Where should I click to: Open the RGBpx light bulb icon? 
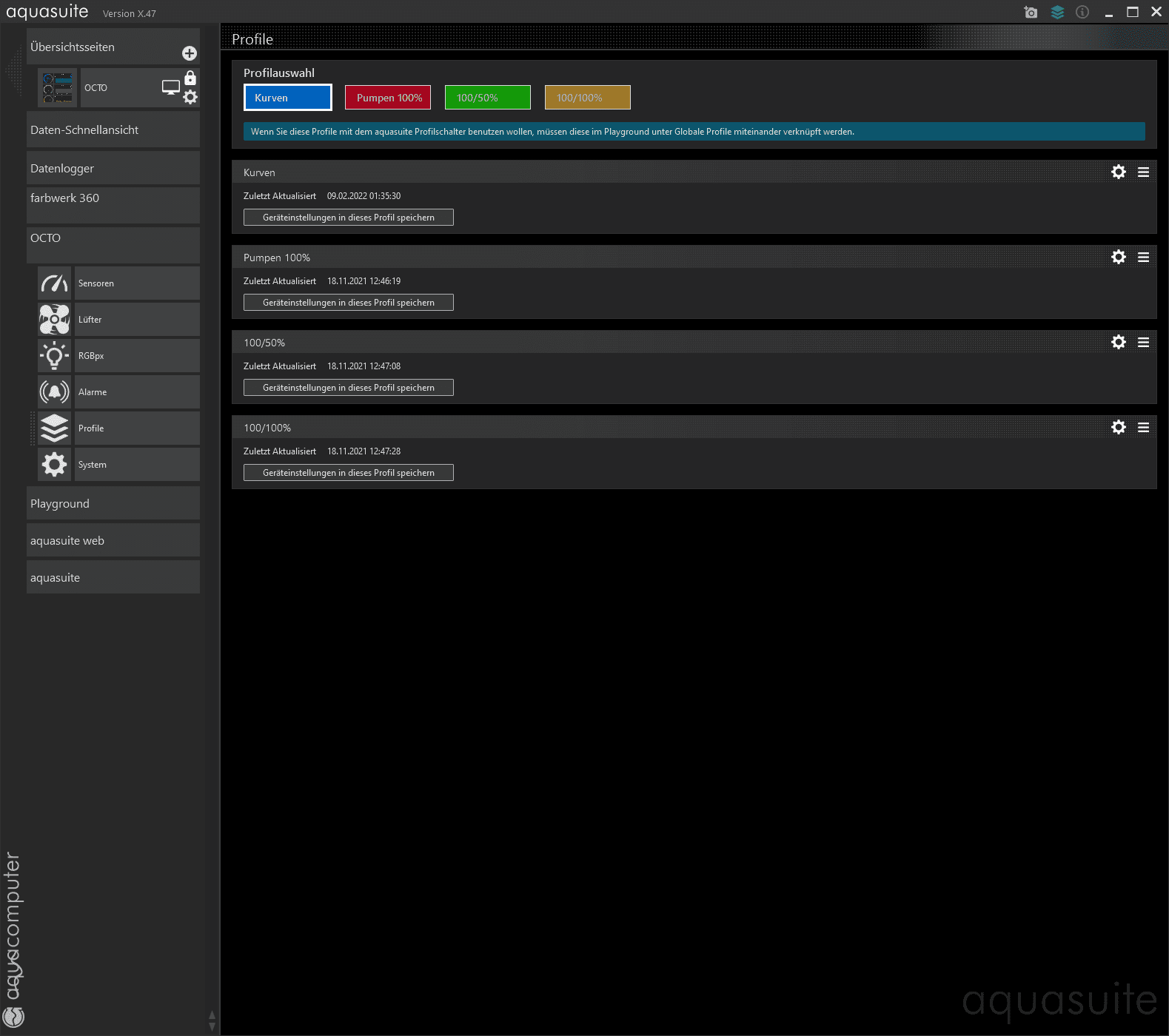(55, 356)
